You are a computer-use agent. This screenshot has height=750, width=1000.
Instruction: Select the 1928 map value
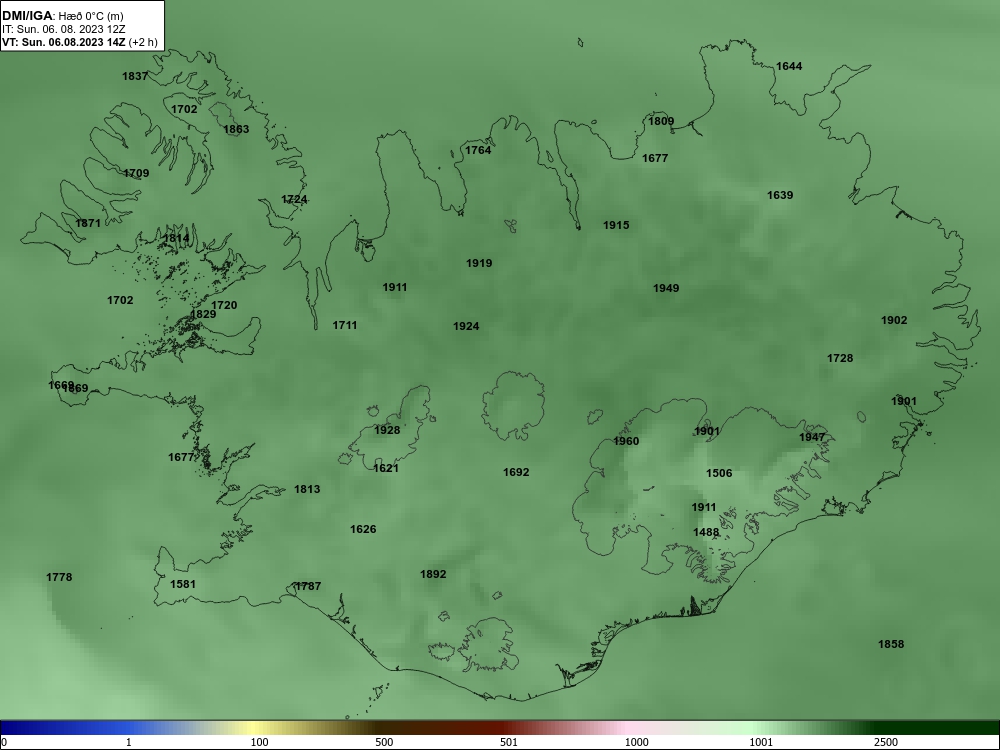click(386, 430)
